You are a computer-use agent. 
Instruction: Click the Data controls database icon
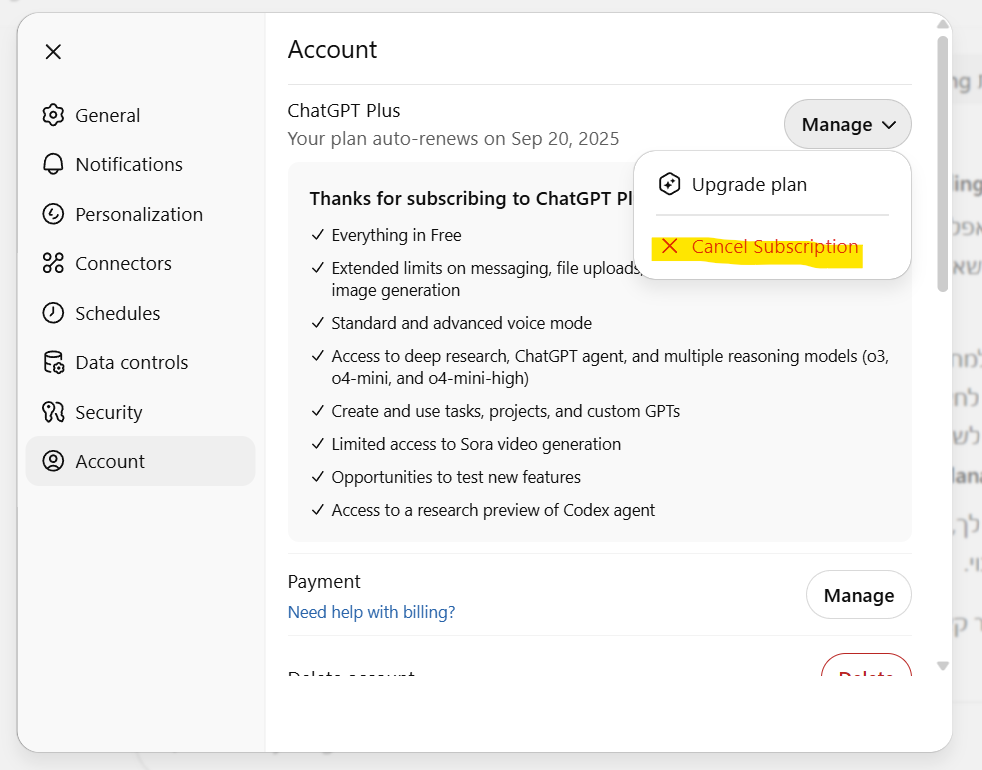pos(53,362)
